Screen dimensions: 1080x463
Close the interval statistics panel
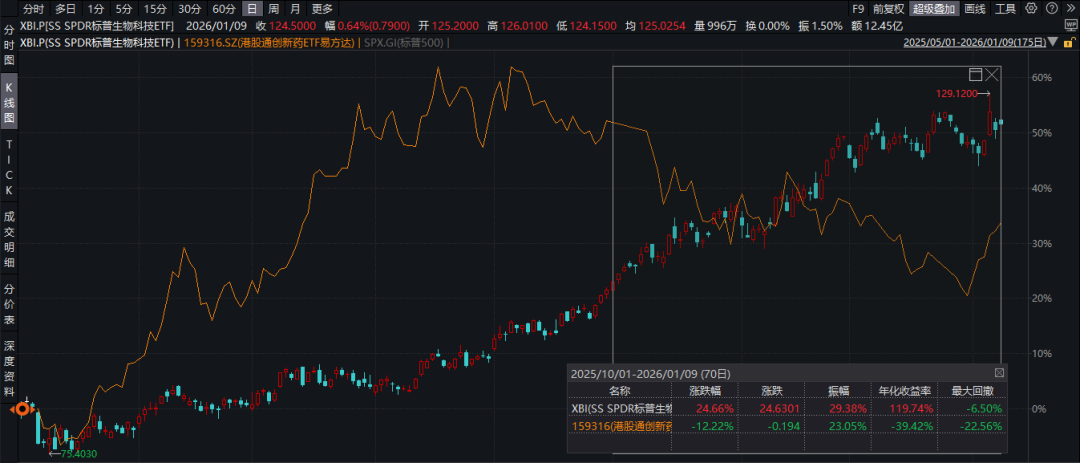point(999,373)
